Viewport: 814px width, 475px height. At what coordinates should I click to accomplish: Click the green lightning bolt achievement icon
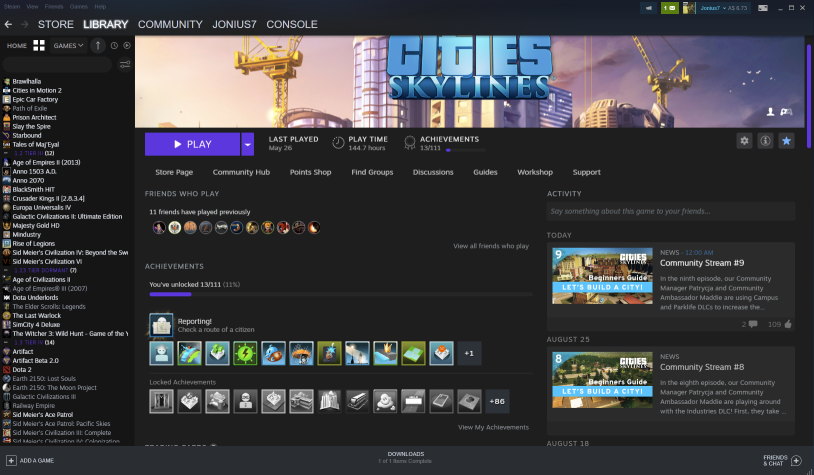(245, 354)
